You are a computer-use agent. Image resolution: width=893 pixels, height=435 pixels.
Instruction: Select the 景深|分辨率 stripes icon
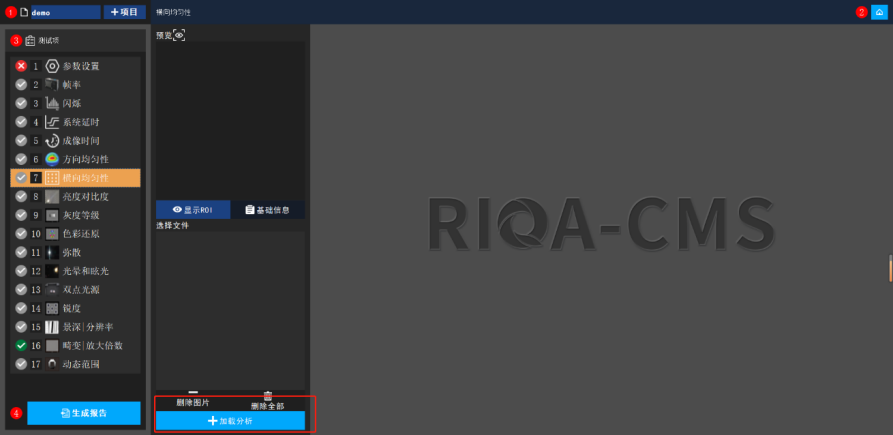pyautogui.click(x=52, y=327)
